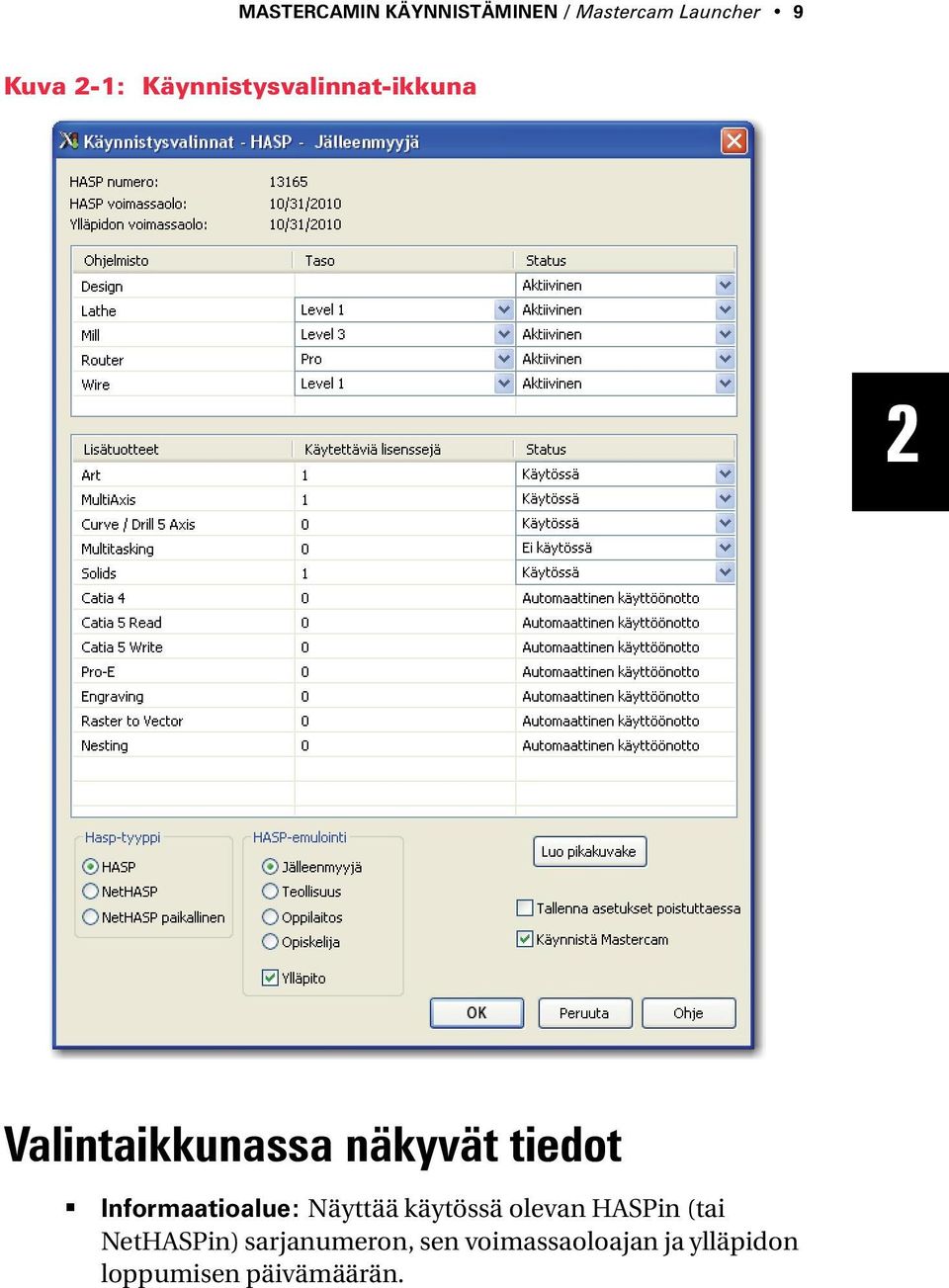
Task: Click Automaattinen käyttöönotto status for Catia 4
Action: 610,598
